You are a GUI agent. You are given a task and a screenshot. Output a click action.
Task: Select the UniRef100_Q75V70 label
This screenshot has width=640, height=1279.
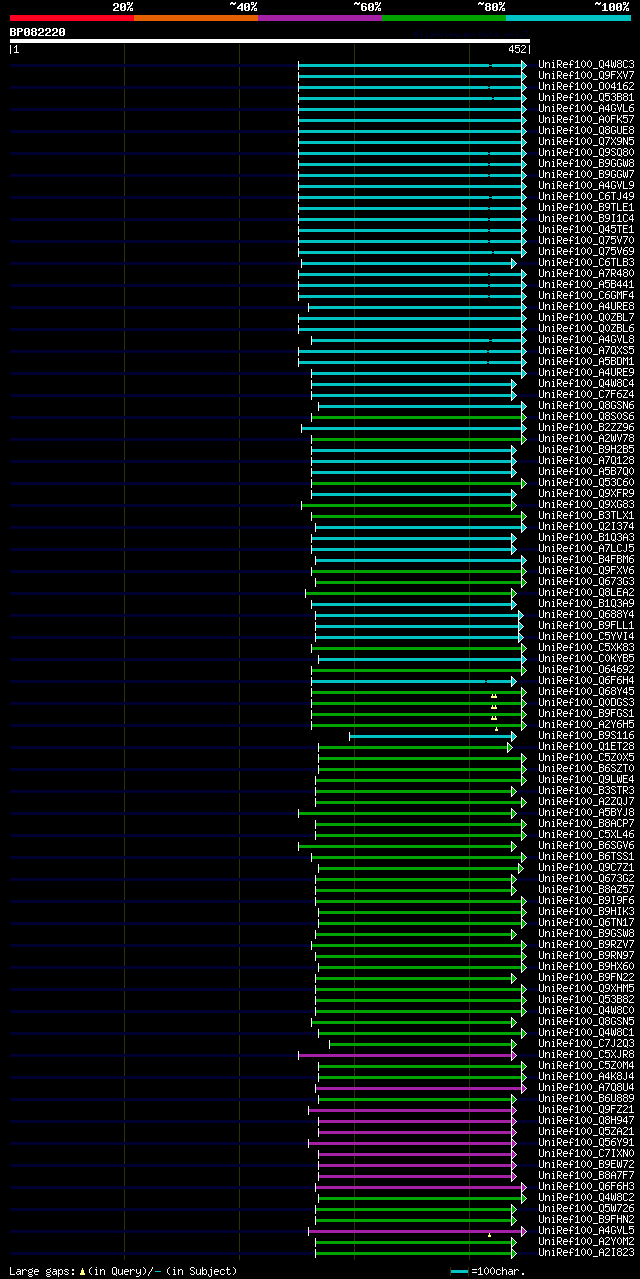(x=586, y=241)
